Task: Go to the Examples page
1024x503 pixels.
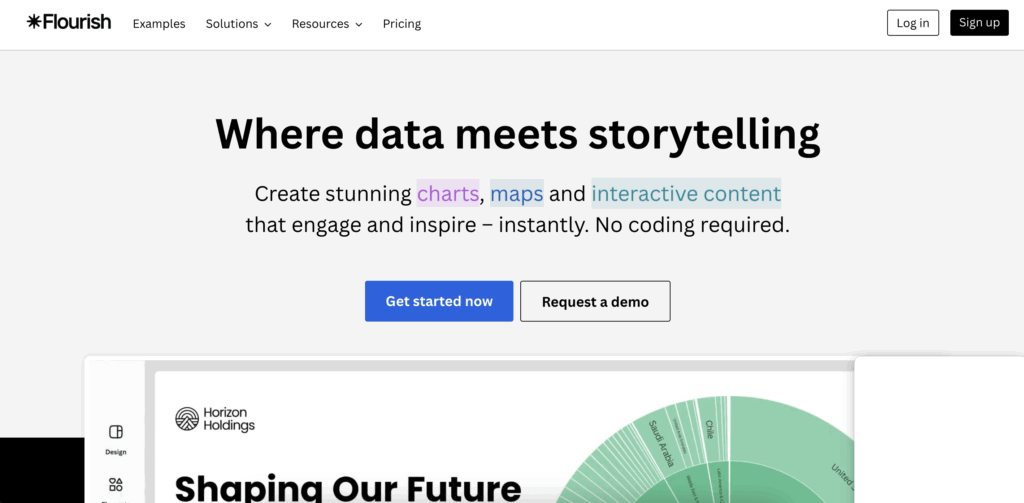Action: 159,24
